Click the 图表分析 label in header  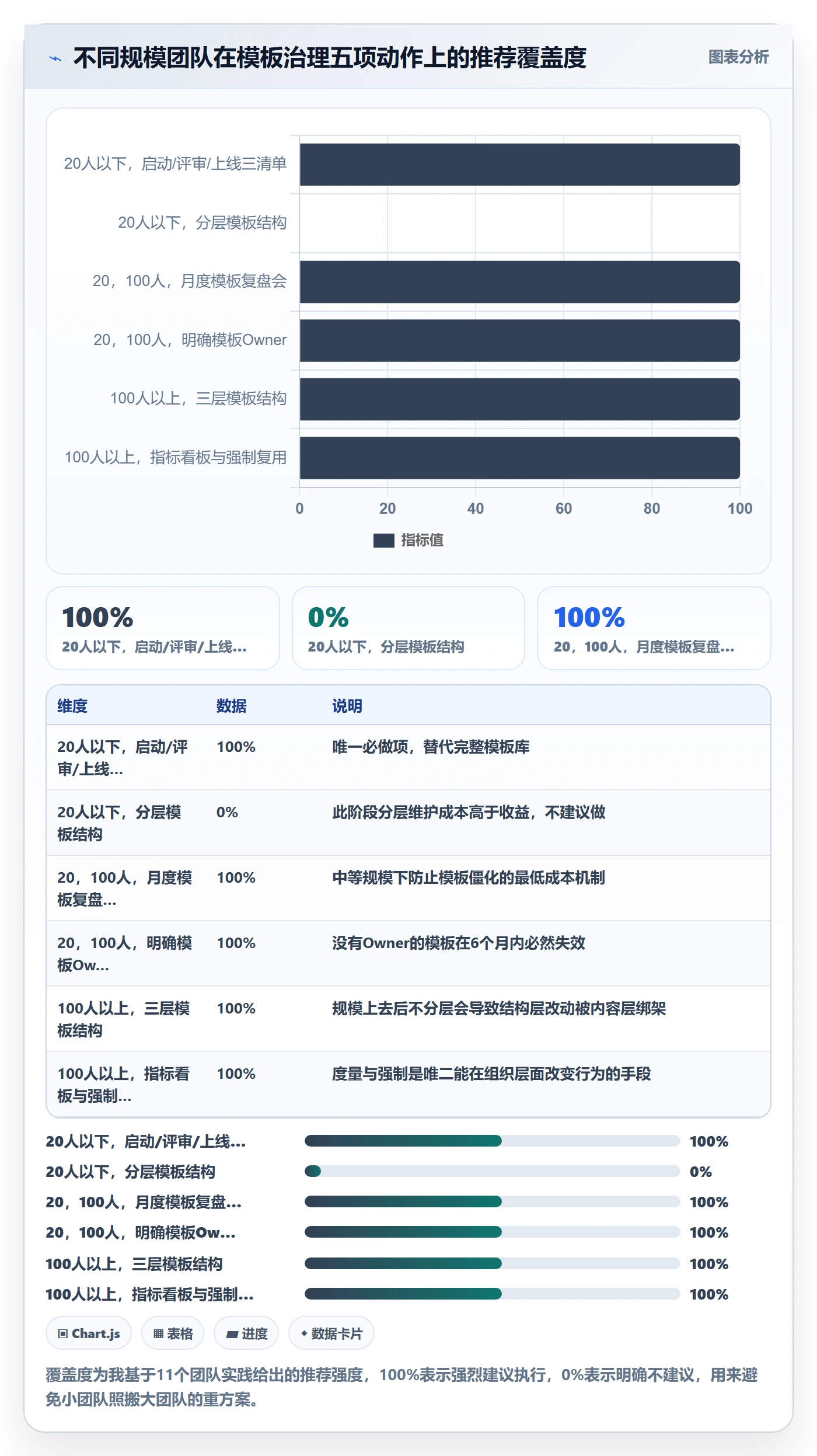pyautogui.click(x=738, y=57)
